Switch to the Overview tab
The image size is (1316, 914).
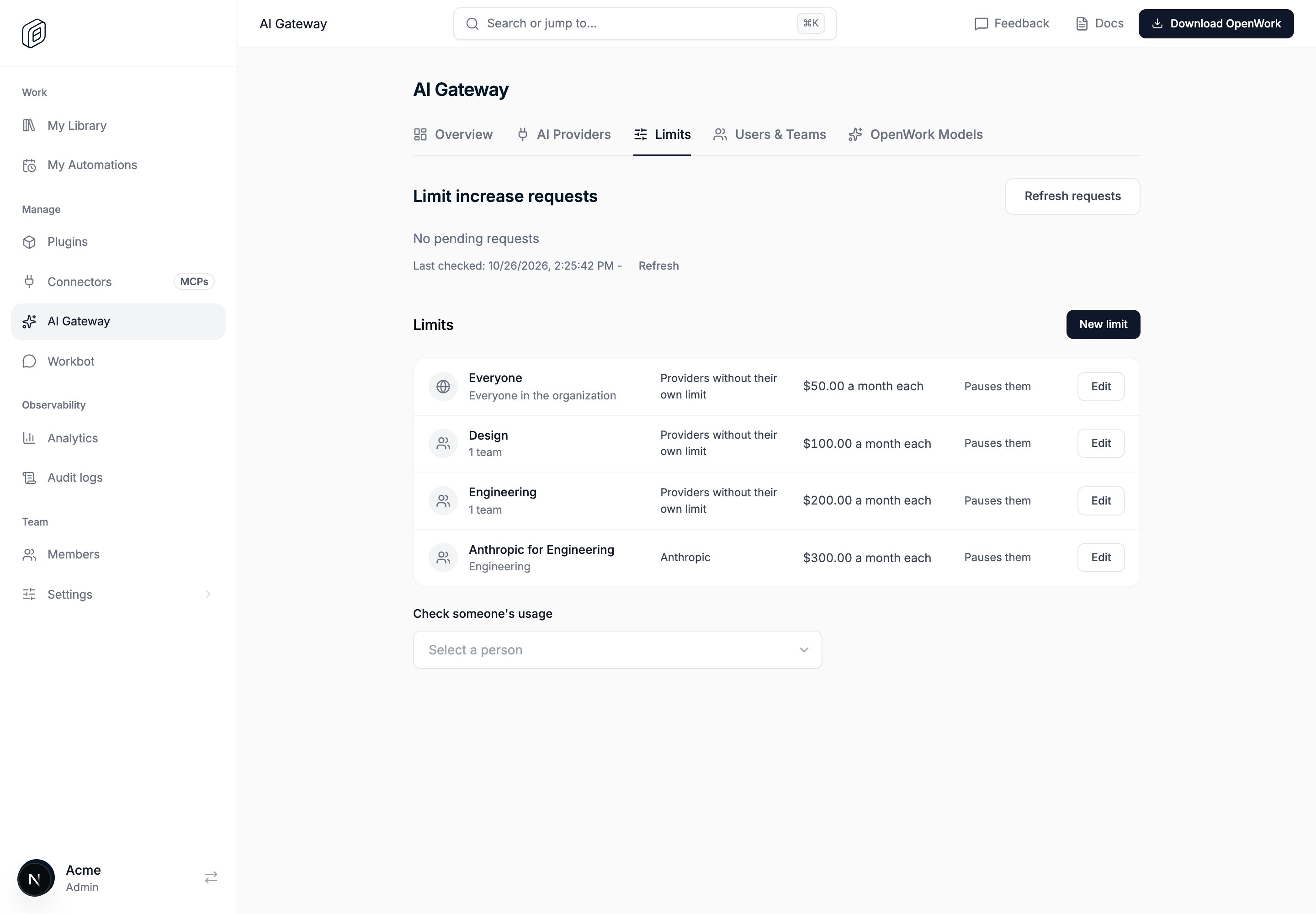[x=453, y=134]
